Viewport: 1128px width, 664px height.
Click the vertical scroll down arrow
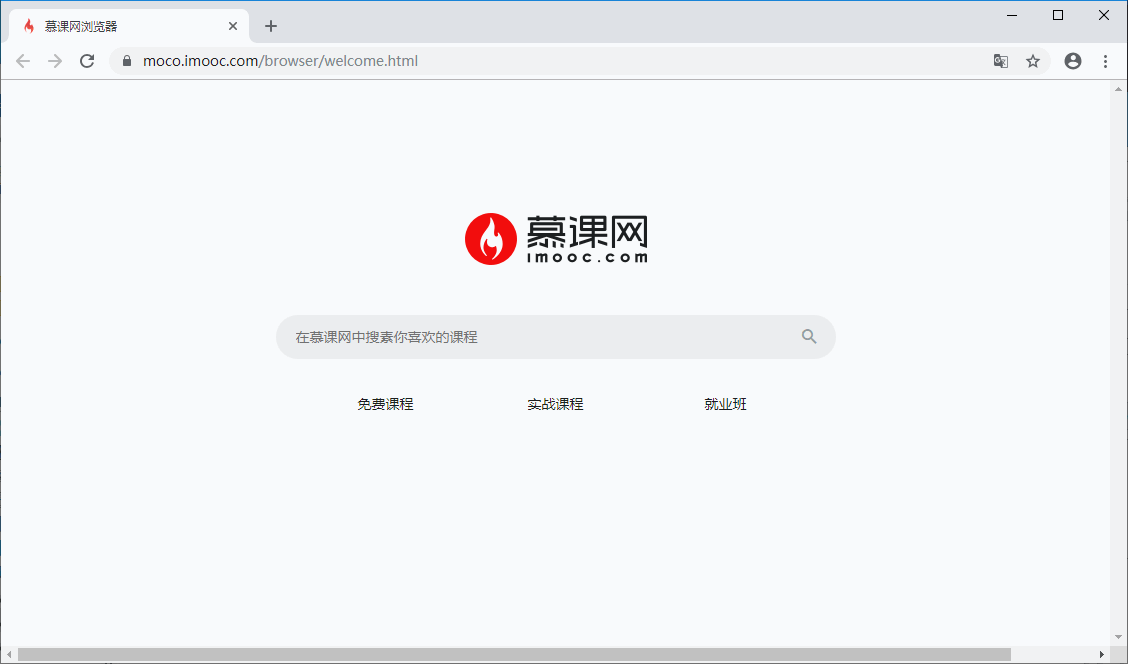[1118, 637]
